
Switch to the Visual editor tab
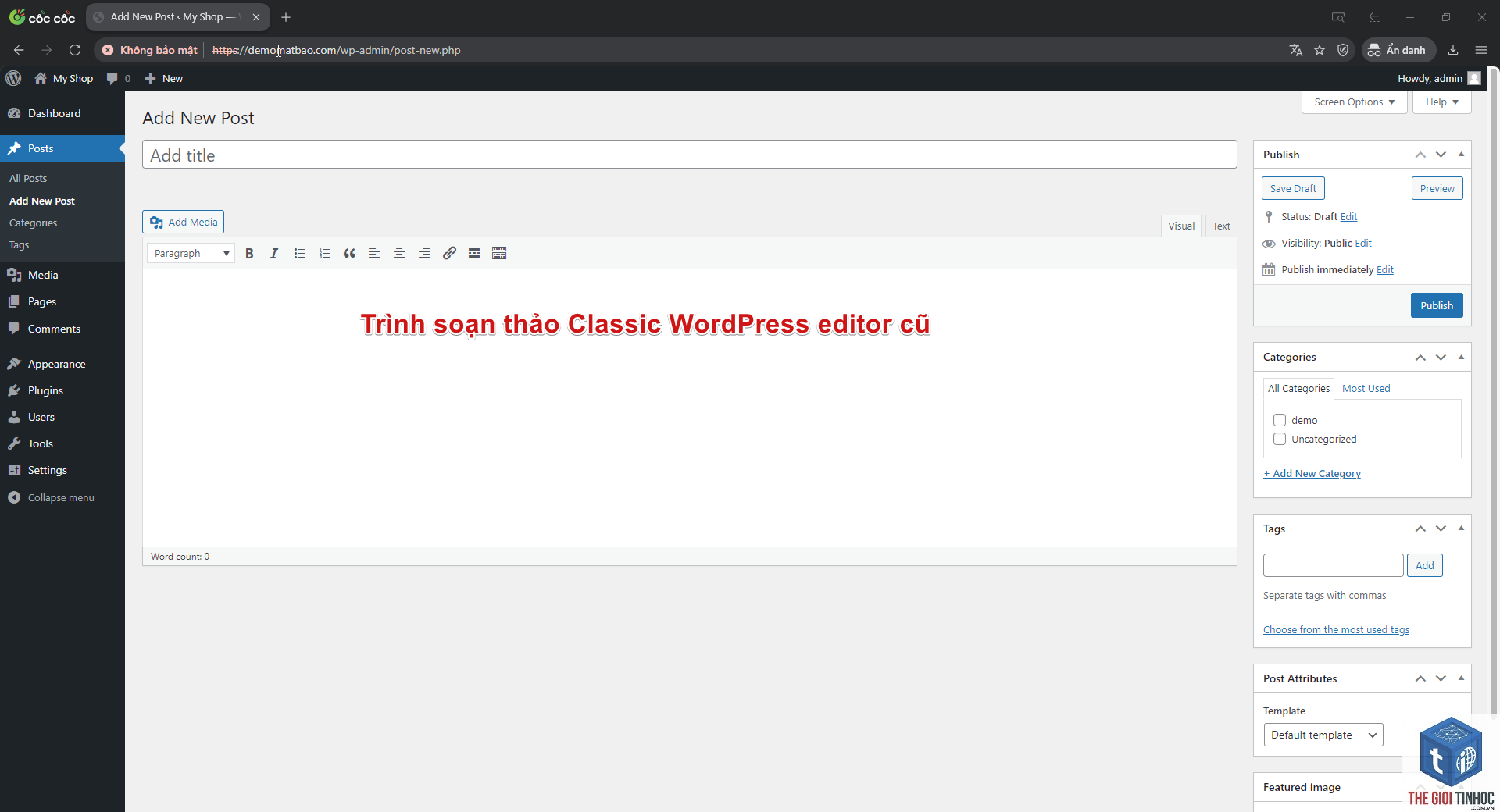(1181, 226)
